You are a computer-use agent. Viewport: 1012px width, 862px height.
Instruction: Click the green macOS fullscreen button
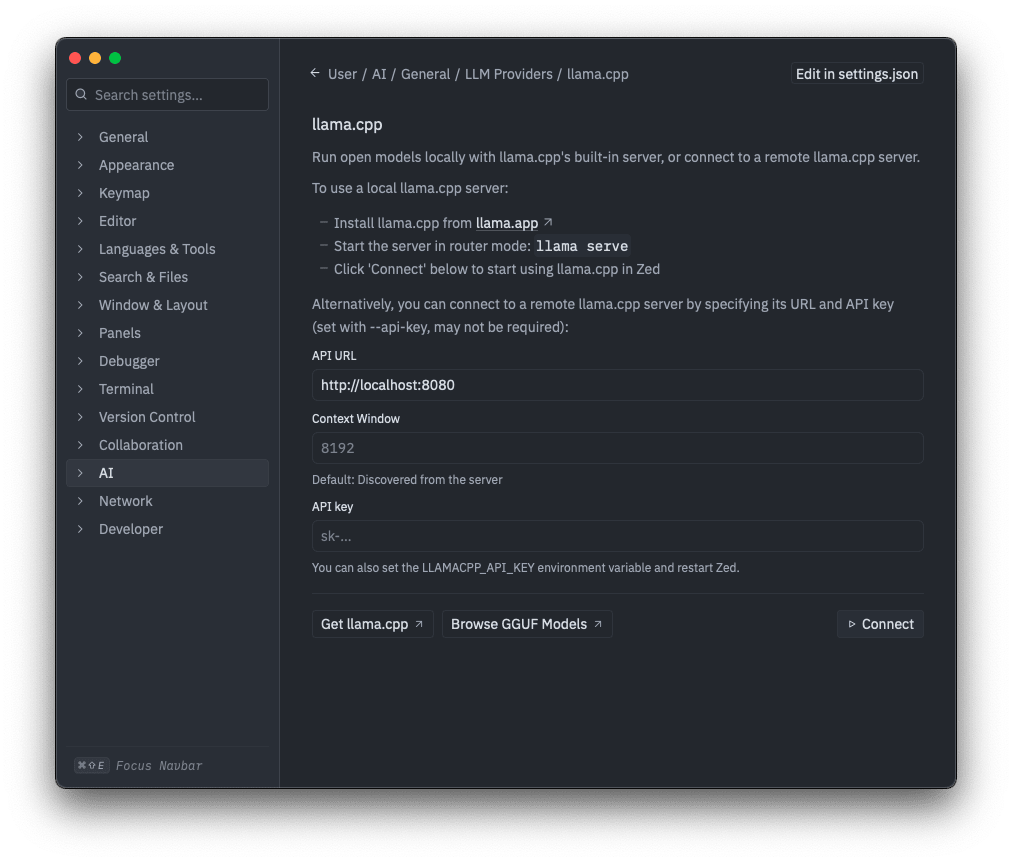115,58
